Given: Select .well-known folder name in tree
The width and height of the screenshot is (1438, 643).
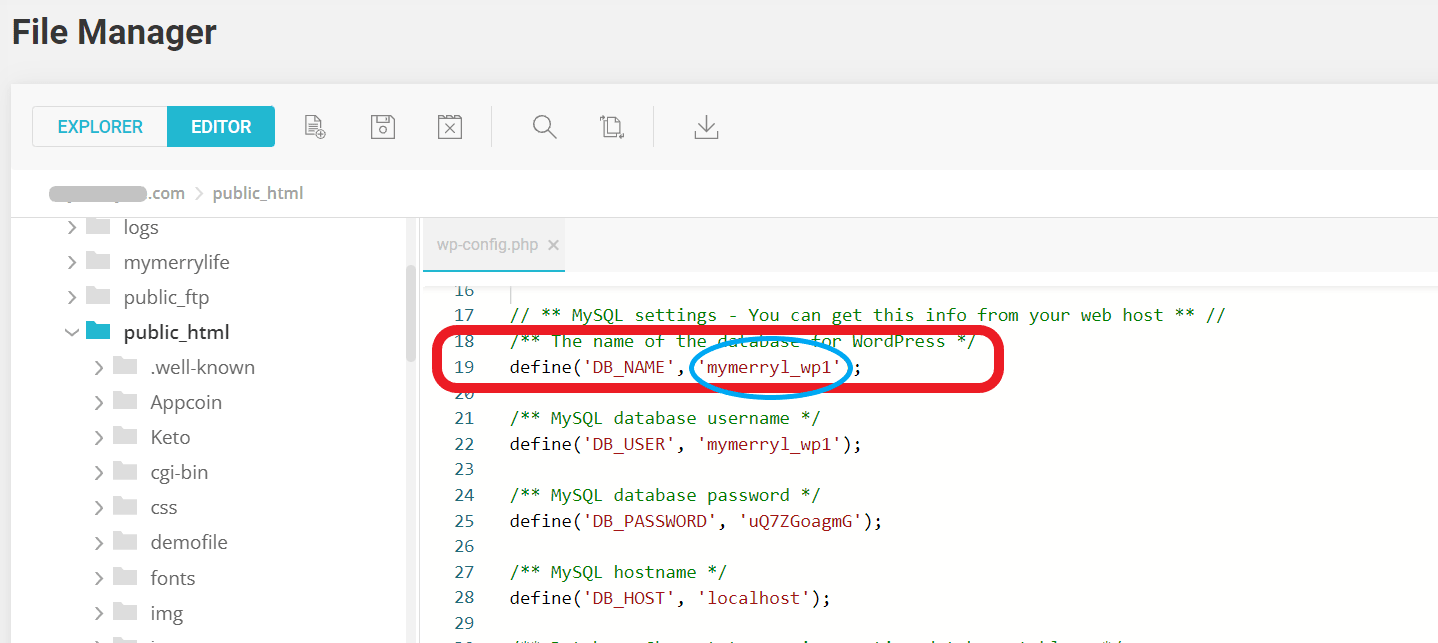Looking at the screenshot, I should [203, 368].
